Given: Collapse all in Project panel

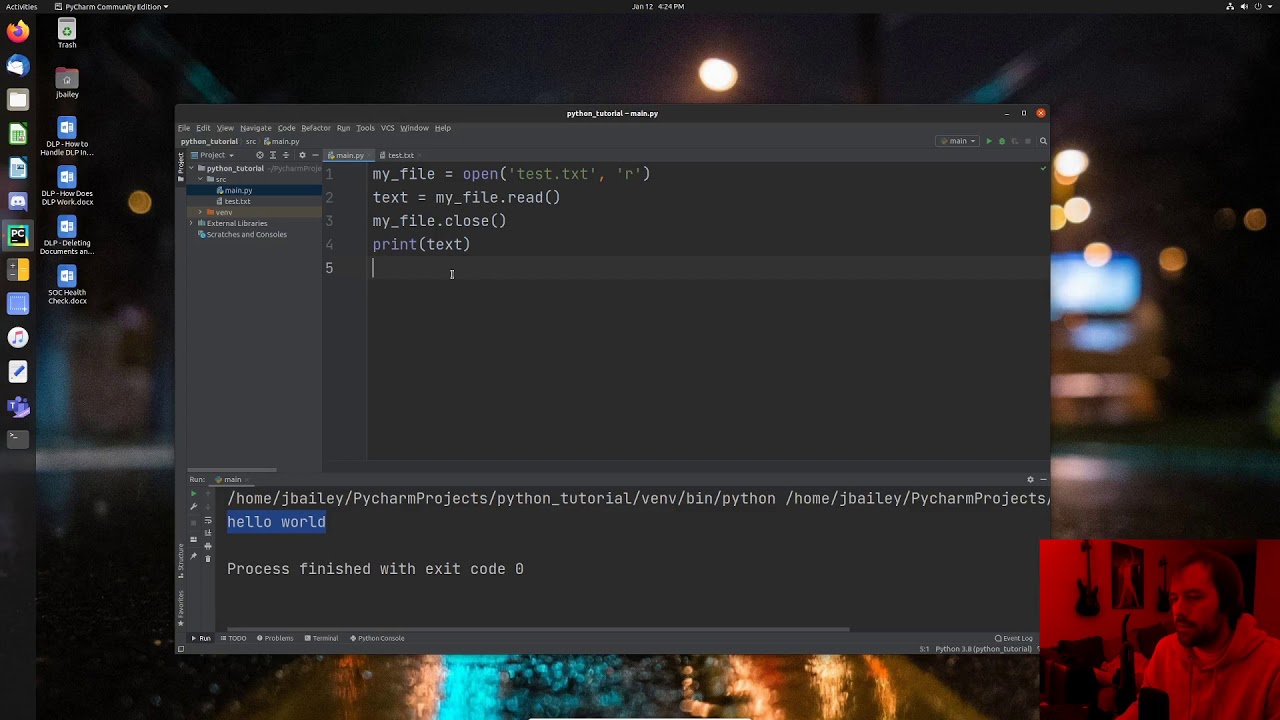Looking at the screenshot, I should click(x=286, y=155).
